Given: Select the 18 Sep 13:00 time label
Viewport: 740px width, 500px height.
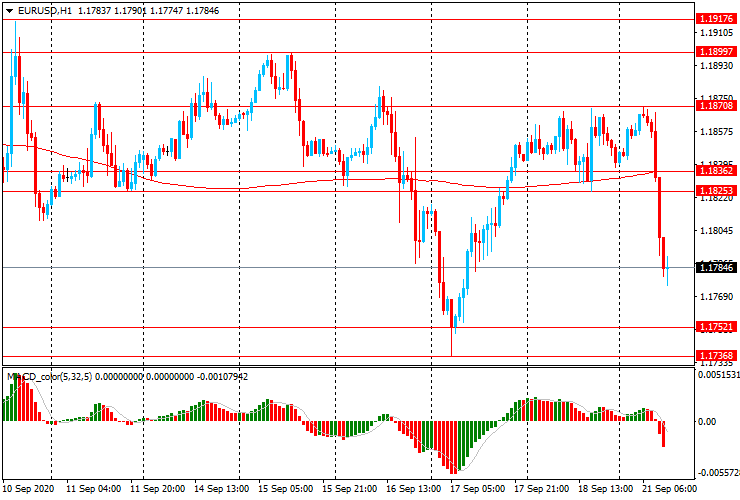Looking at the screenshot, I should pos(605,489).
